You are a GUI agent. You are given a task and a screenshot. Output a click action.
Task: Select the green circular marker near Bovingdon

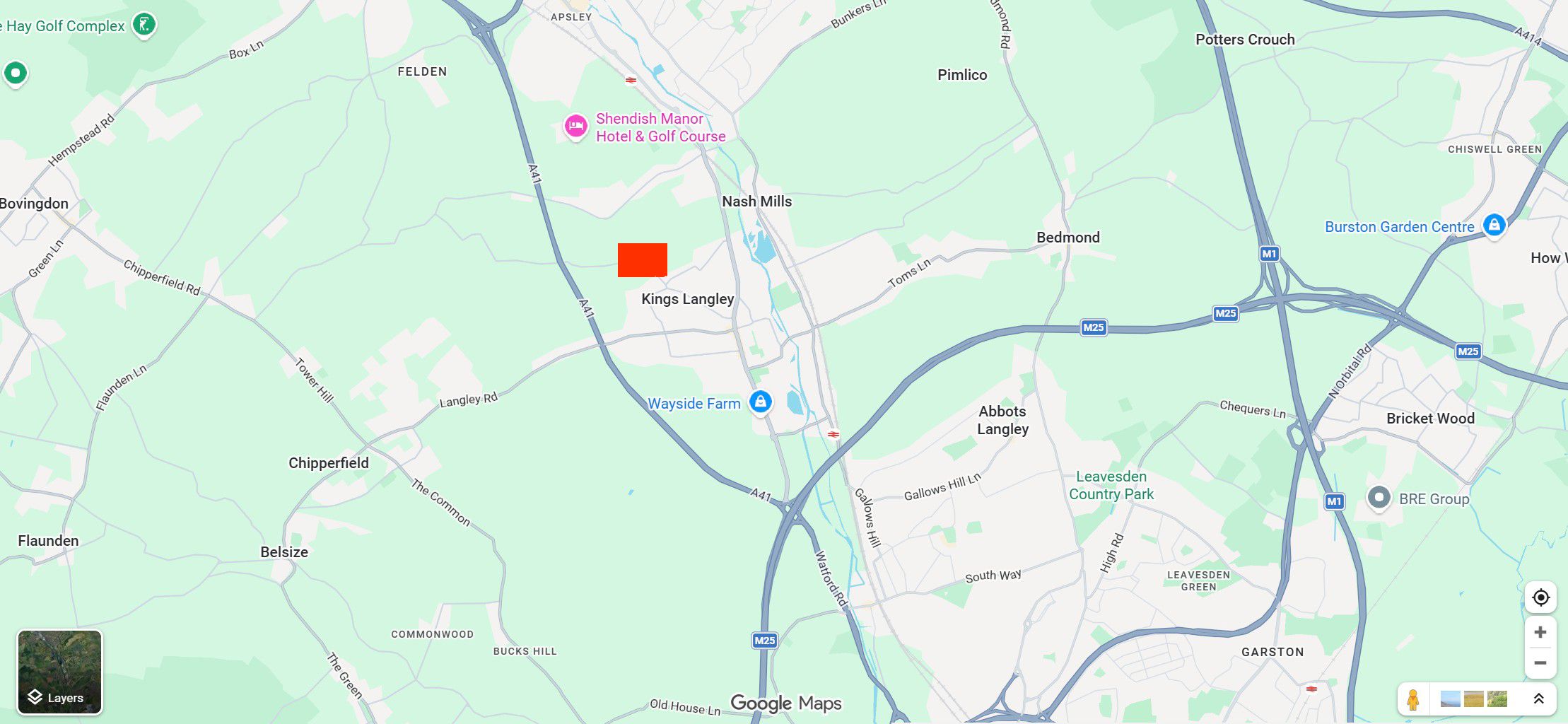tap(16, 72)
